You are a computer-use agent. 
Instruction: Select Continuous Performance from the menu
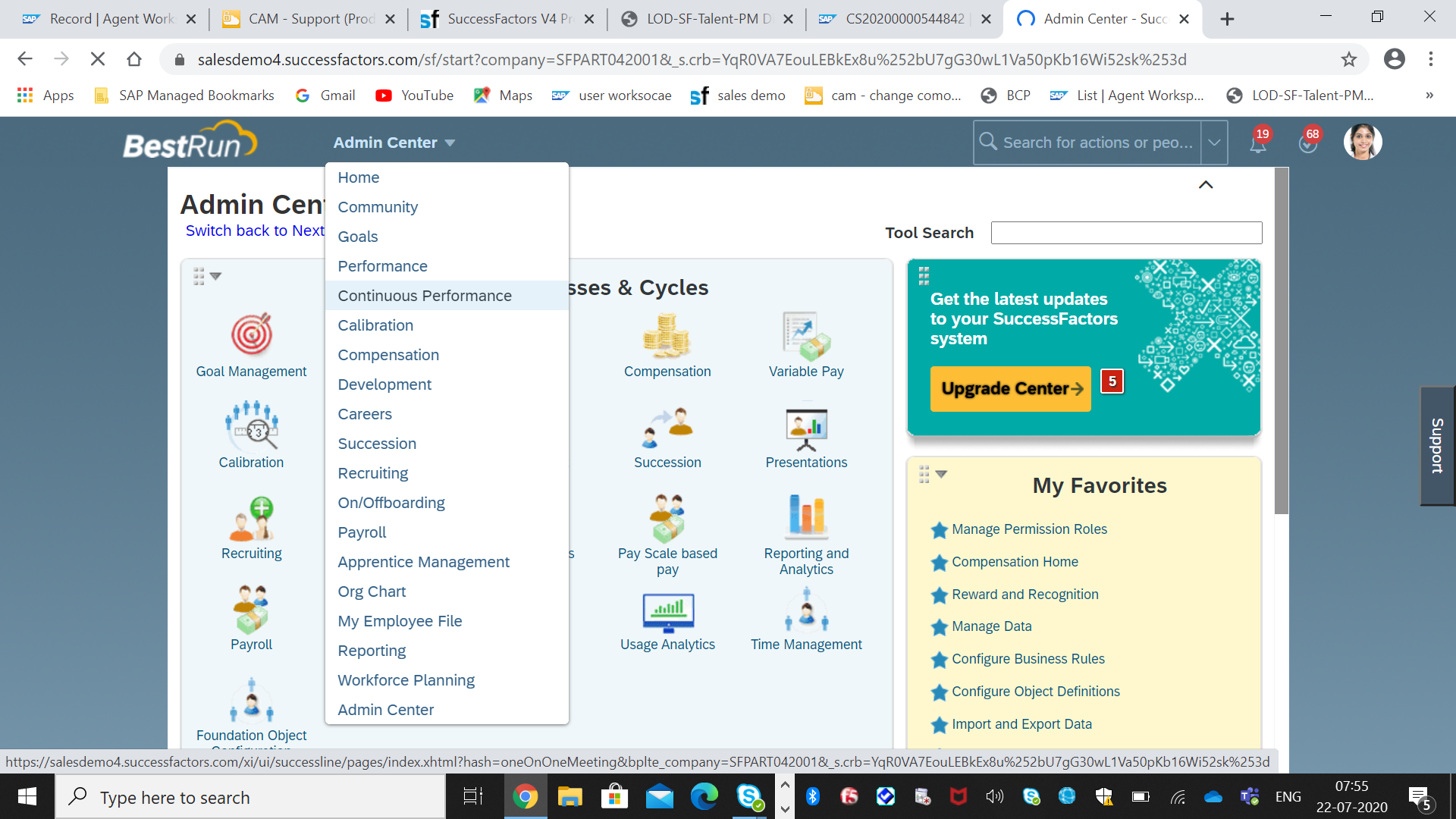pos(447,296)
